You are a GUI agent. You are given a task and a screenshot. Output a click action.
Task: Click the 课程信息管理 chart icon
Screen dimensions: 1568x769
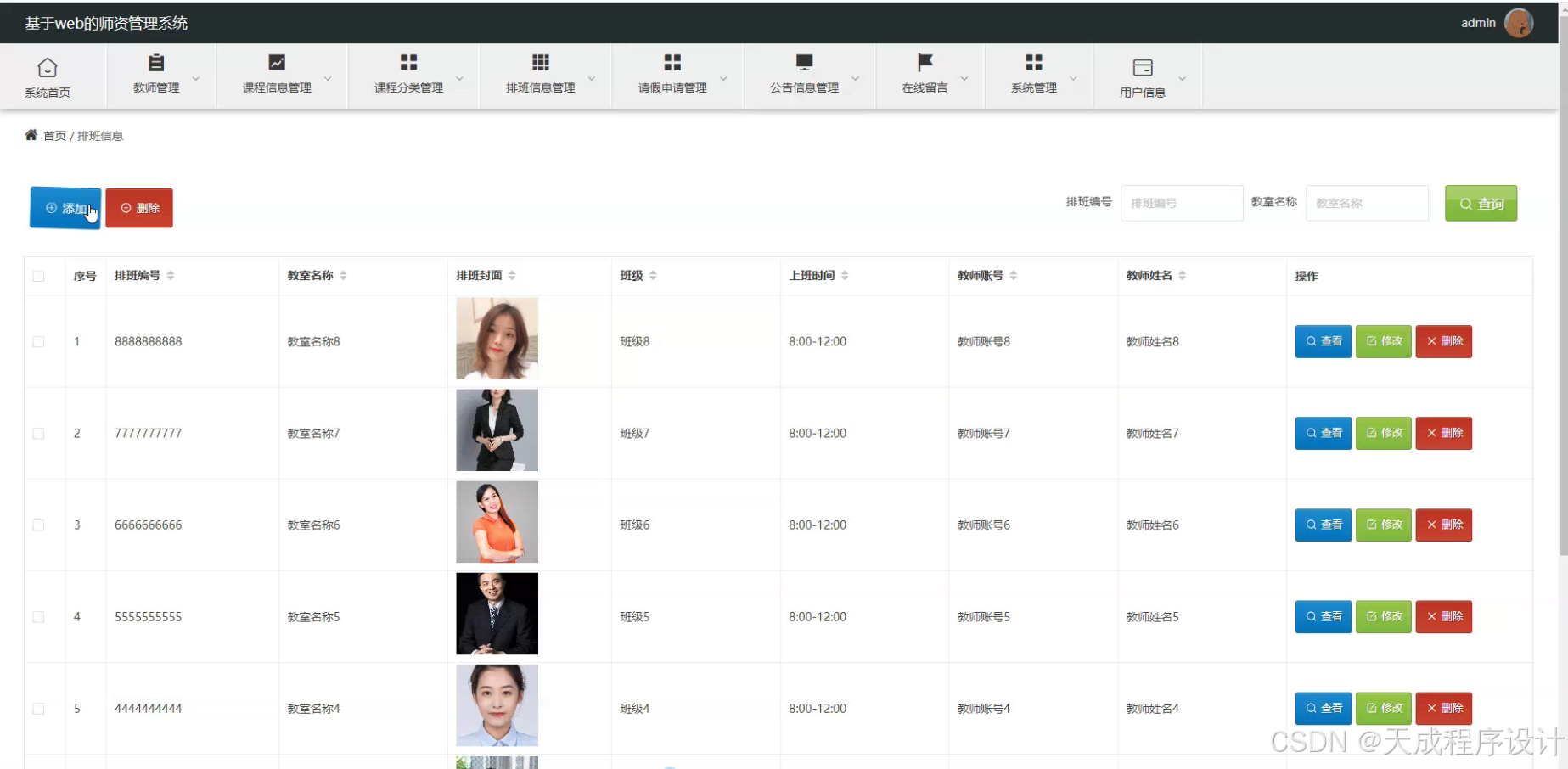pyautogui.click(x=277, y=63)
